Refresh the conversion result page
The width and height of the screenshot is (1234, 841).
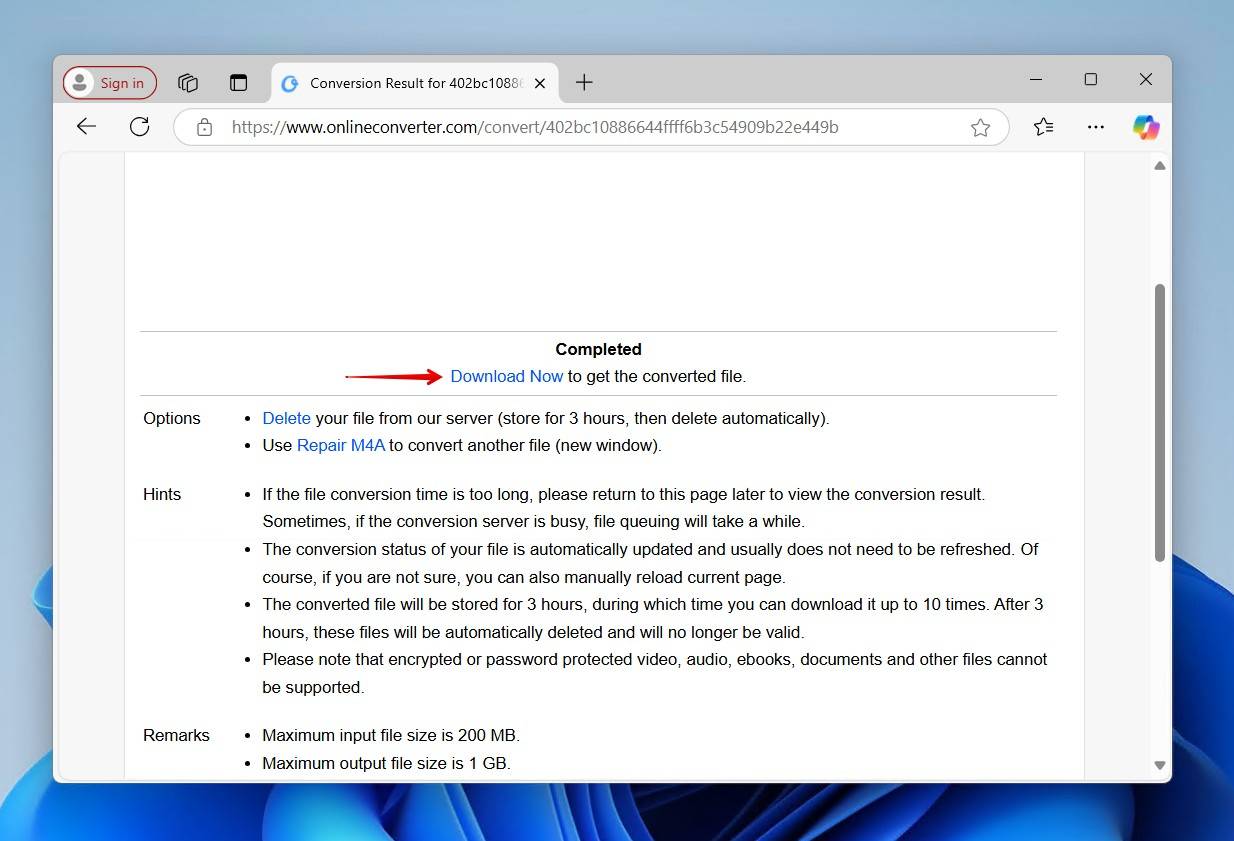tap(140, 127)
